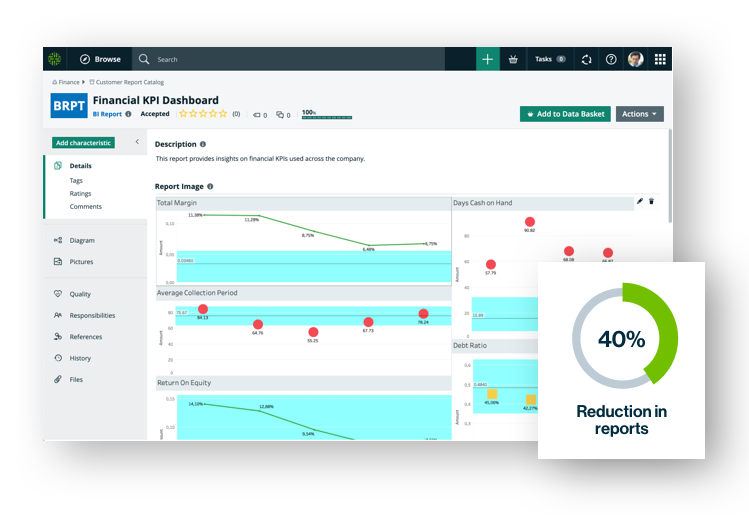Click the References sidebar icon
The height and width of the screenshot is (524, 749).
click(x=58, y=336)
